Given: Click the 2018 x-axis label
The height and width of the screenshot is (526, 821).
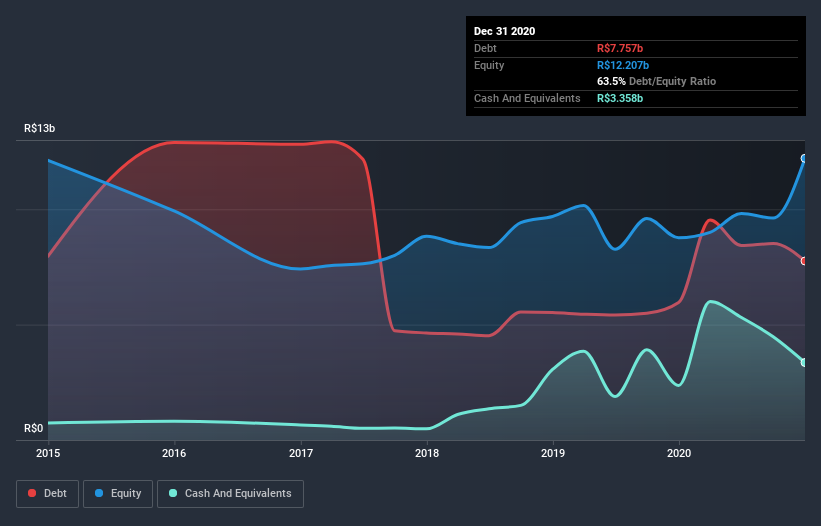Looking at the screenshot, I should [x=427, y=453].
